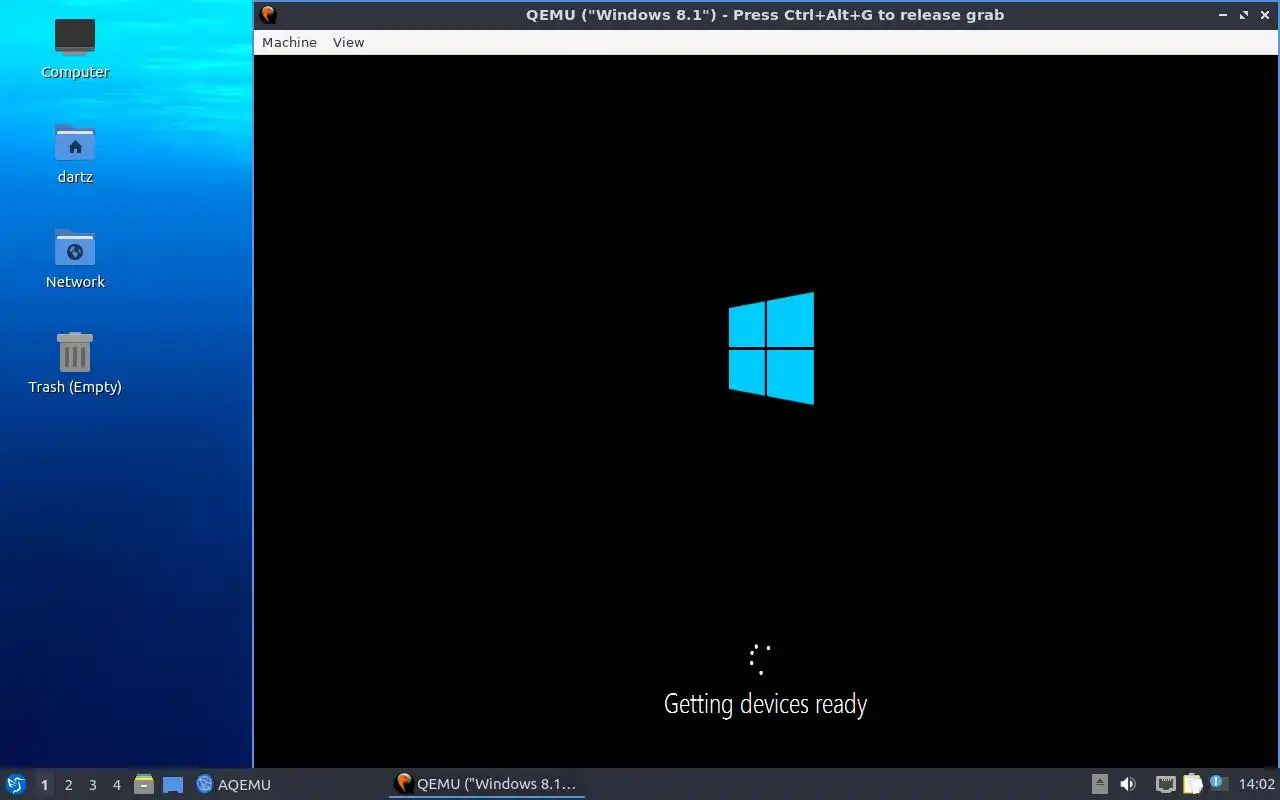Image resolution: width=1280 pixels, height=800 pixels.
Task: Maximize the QEMU window
Action: pyautogui.click(x=1244, y=15)
